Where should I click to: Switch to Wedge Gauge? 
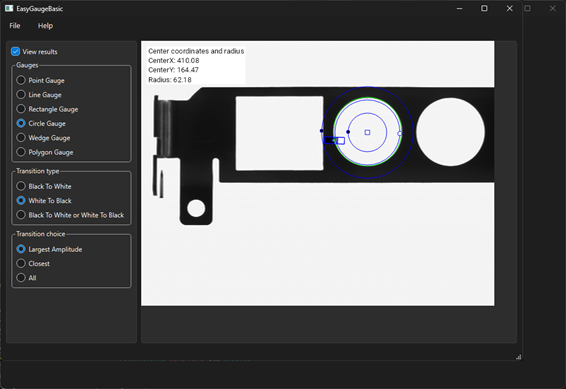21,138
